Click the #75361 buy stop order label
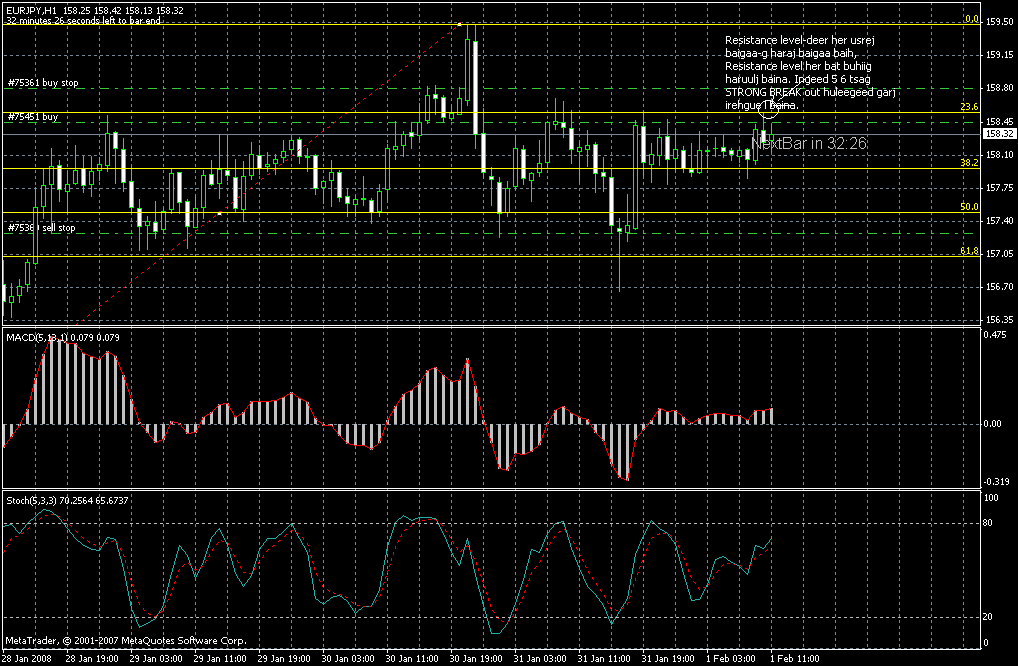The width and height of the screenshot is (1018, 666). tap(42, 82)
